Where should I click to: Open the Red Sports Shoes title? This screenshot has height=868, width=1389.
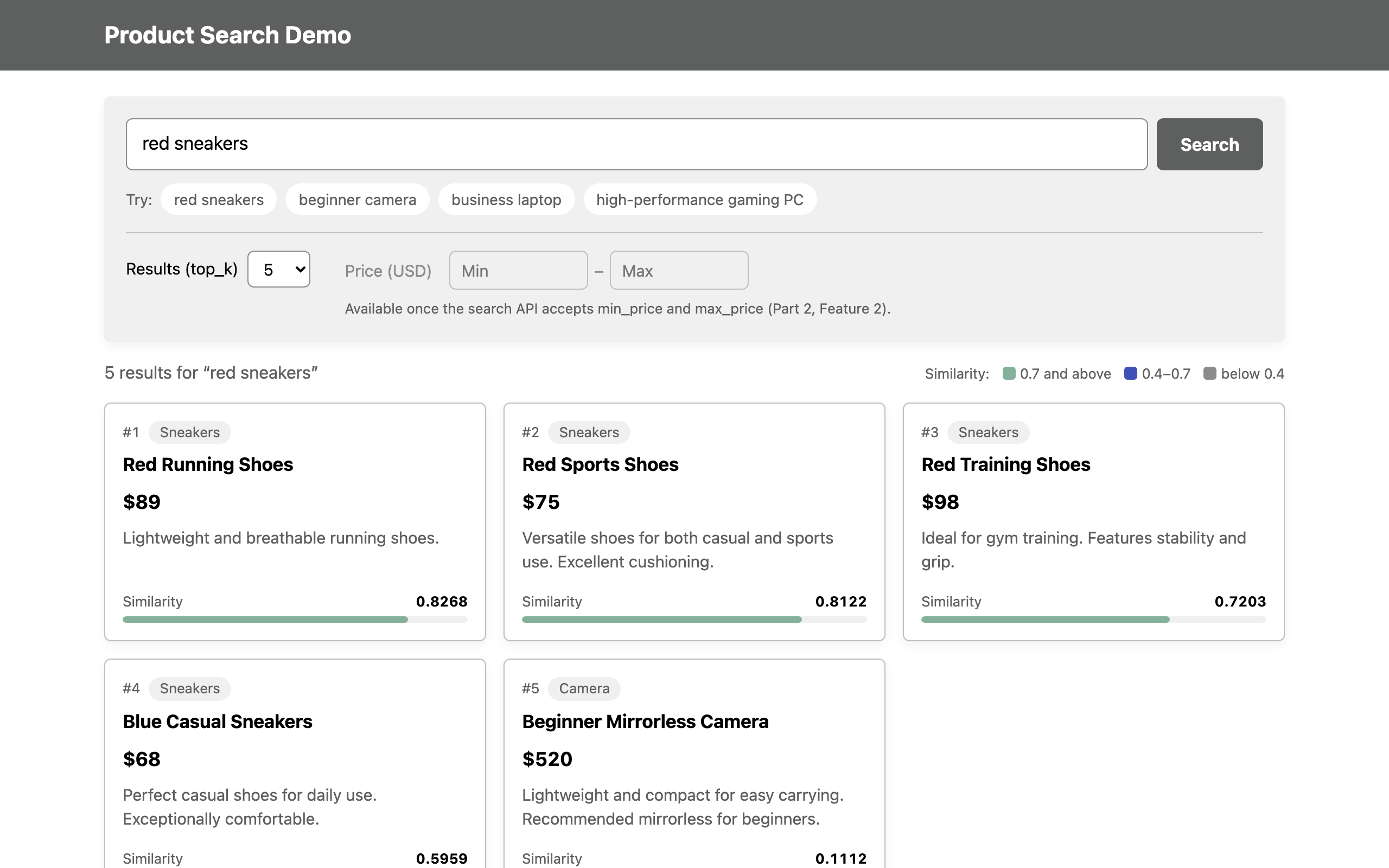coord(601,464)
